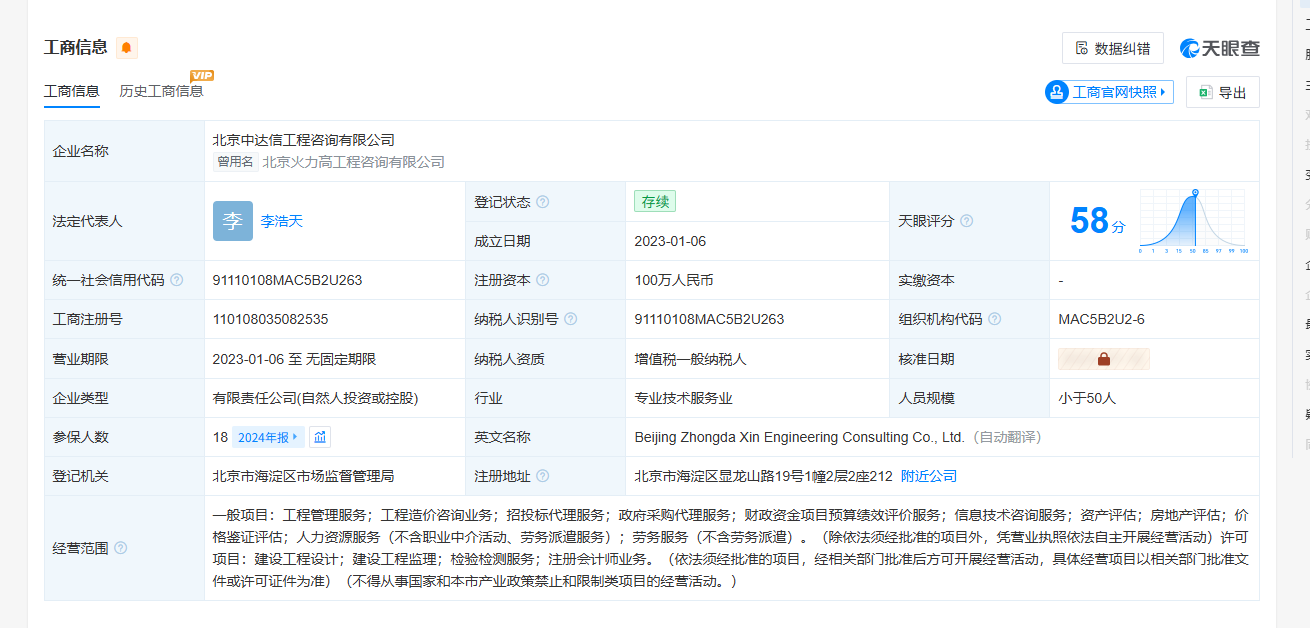Expand the 2024年报 annual report dropdown
The height and width of the screenshot is (628, 1310).
[x=268, y=437]
